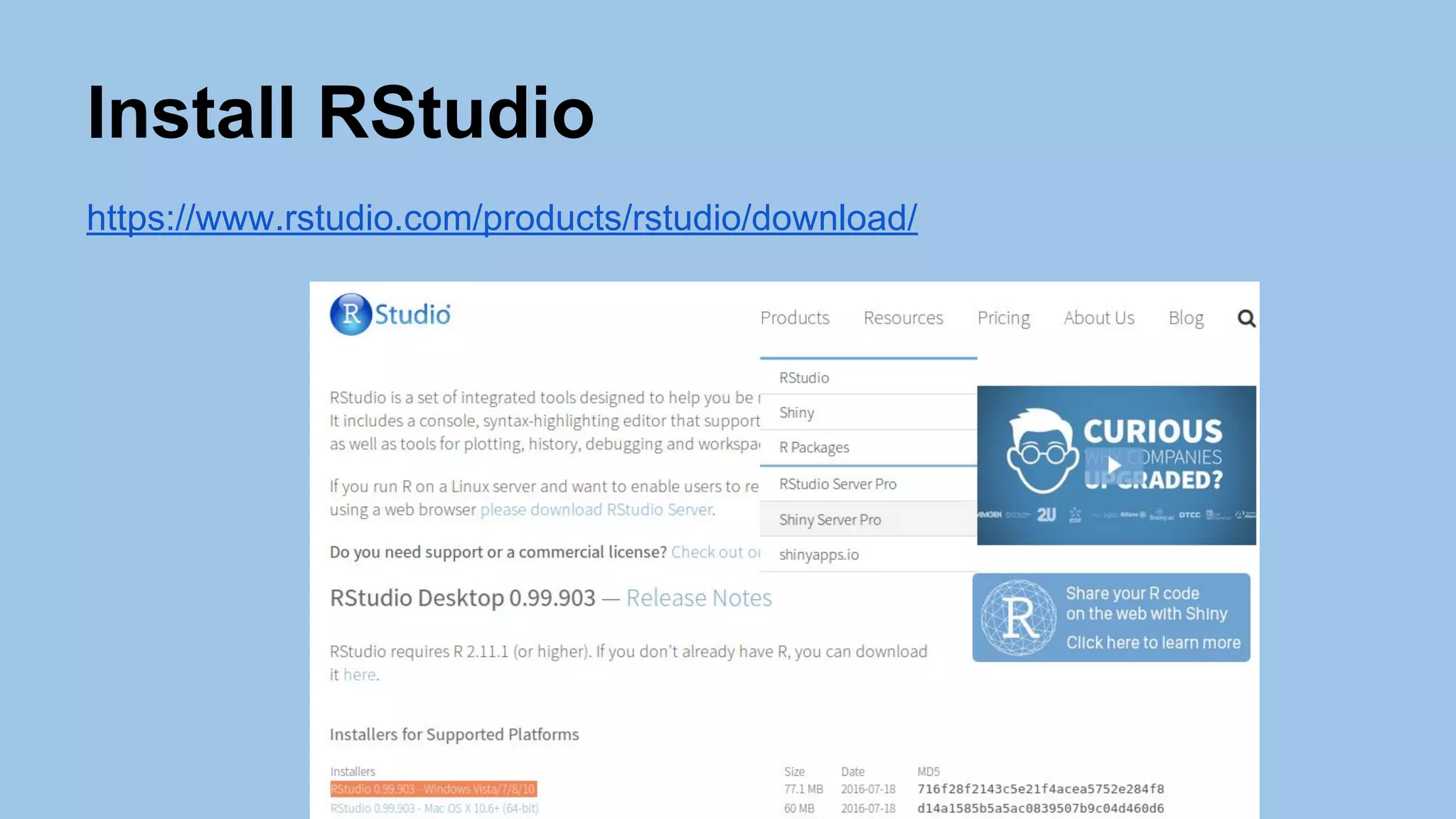
Task: Open the Resources menu
Action: (x=903, y=318)
